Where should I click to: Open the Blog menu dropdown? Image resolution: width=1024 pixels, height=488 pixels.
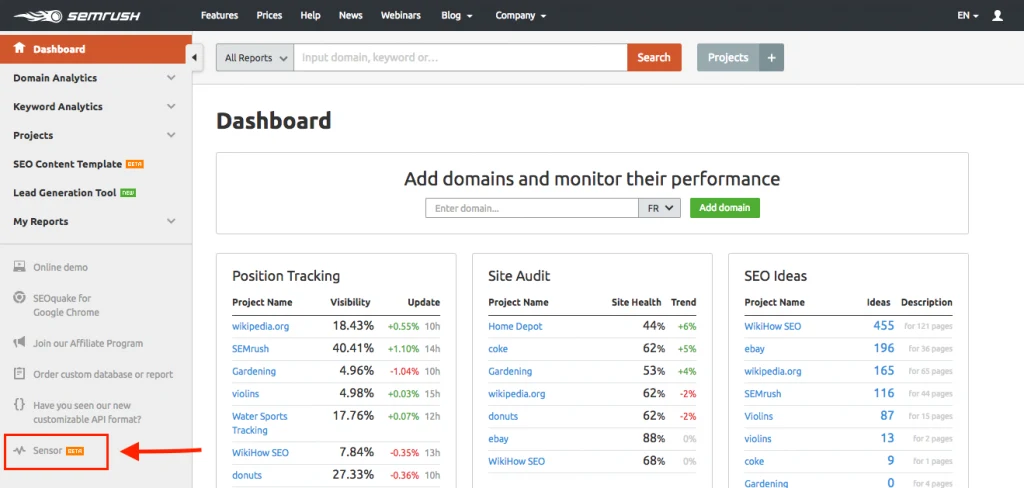[456, 15]
